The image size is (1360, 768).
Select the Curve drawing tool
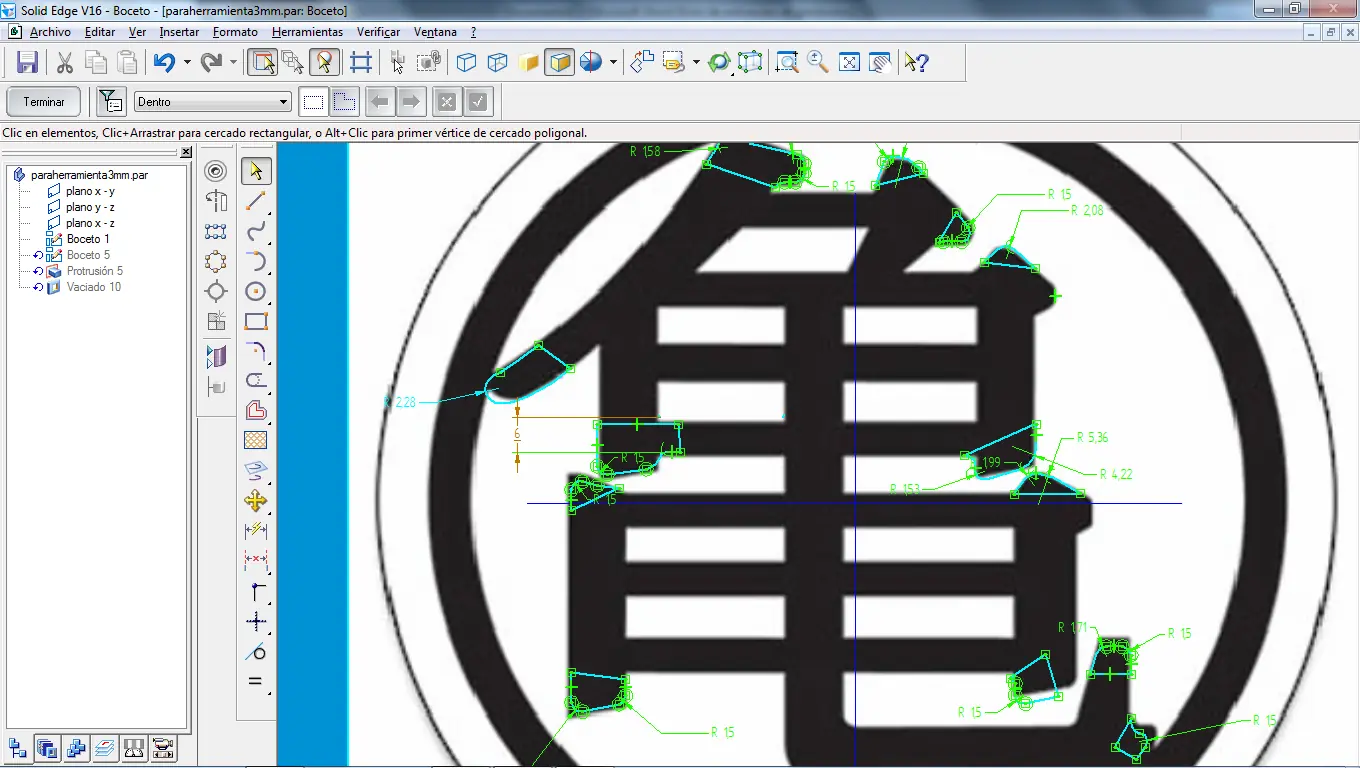[256, 232]
